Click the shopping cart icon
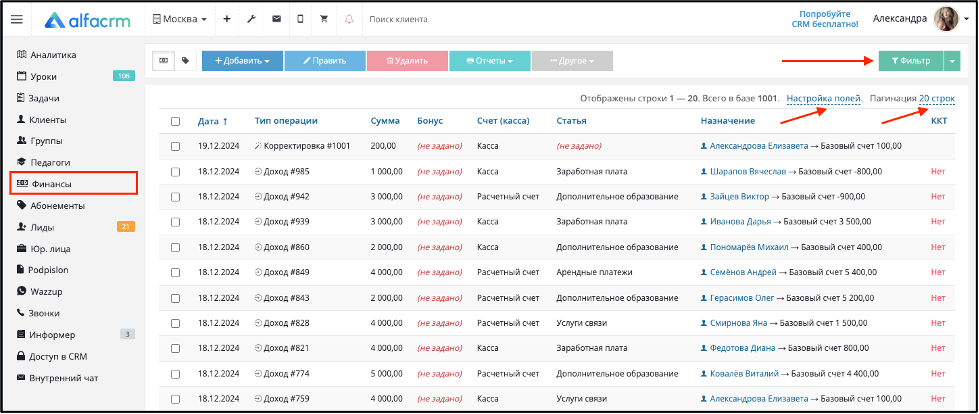Viewport: 979px width, 414px height. (x=323, y=19)
